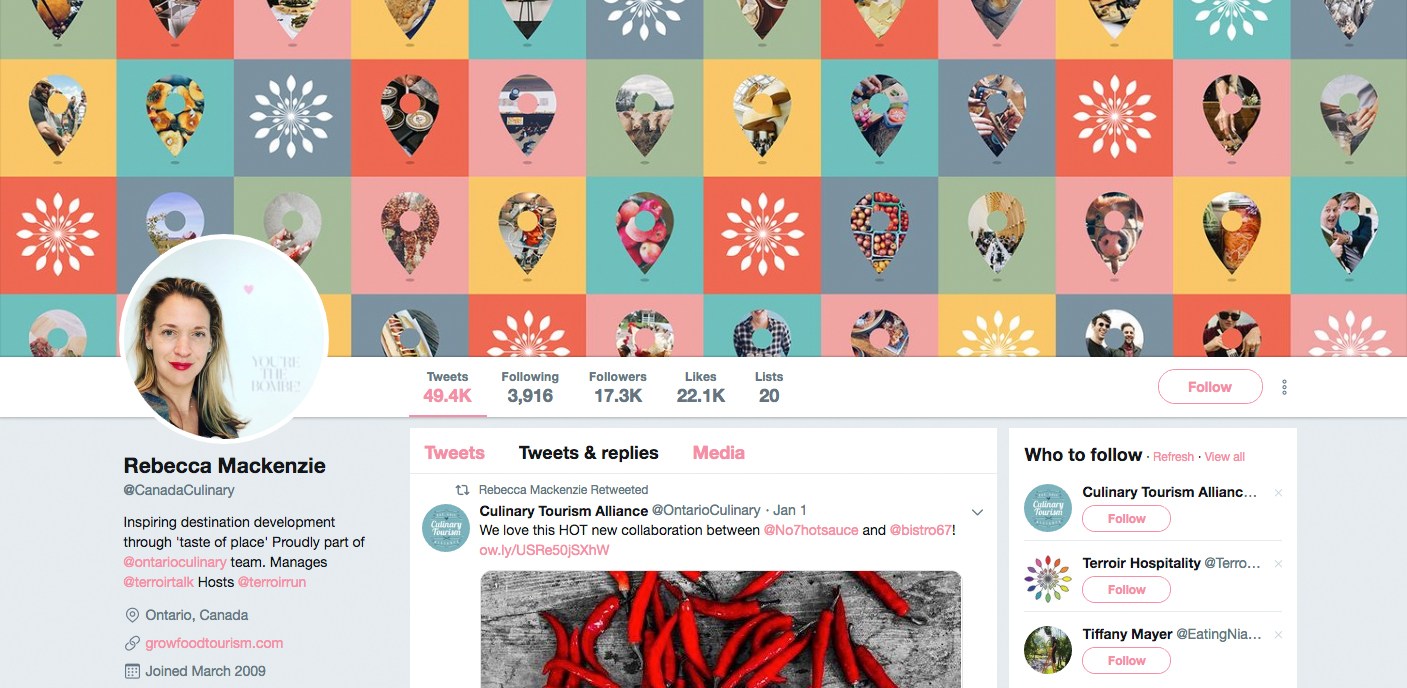Viewport: 1407px width, 688px height.
Task: Click Culinary Tourism Alliance avatar in tweet
Action: coord(446,527)
